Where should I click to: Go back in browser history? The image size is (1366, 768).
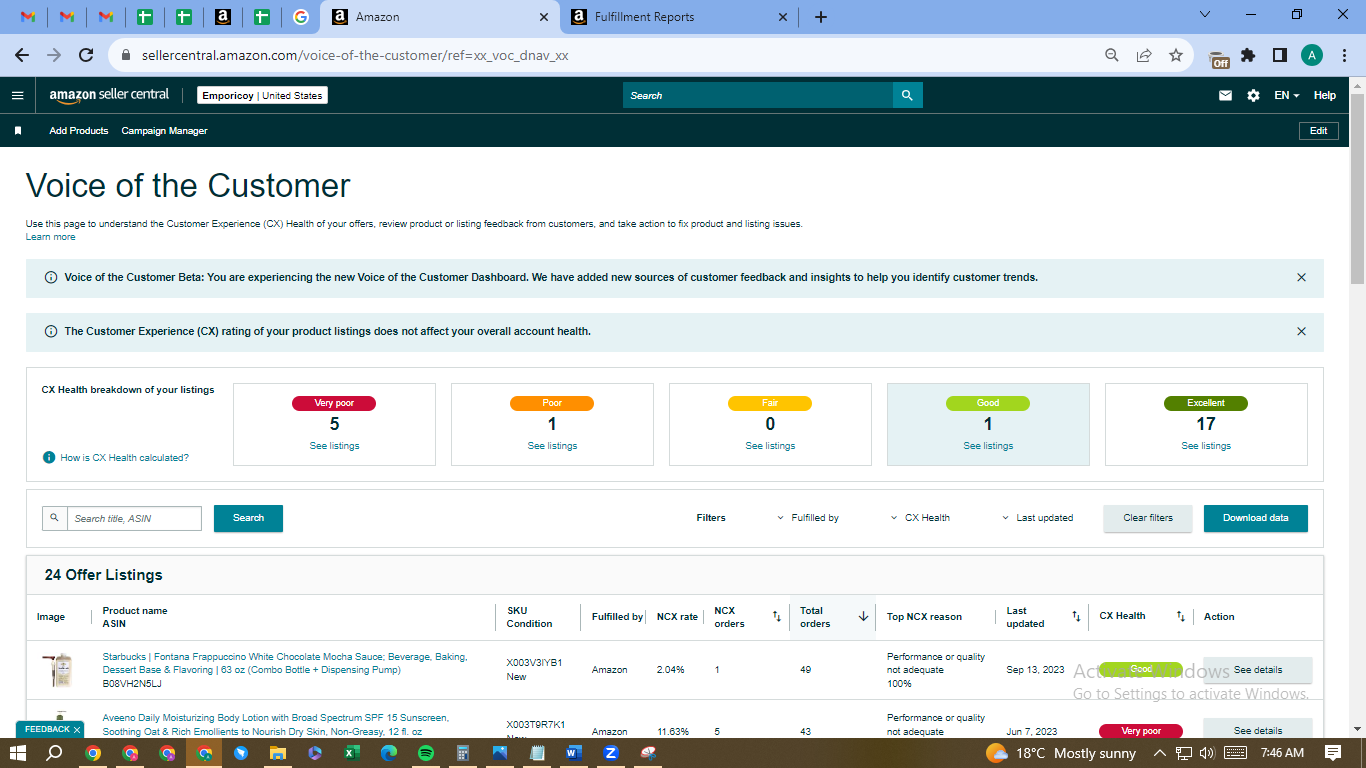pyautogui.click(x=22, y=55)
